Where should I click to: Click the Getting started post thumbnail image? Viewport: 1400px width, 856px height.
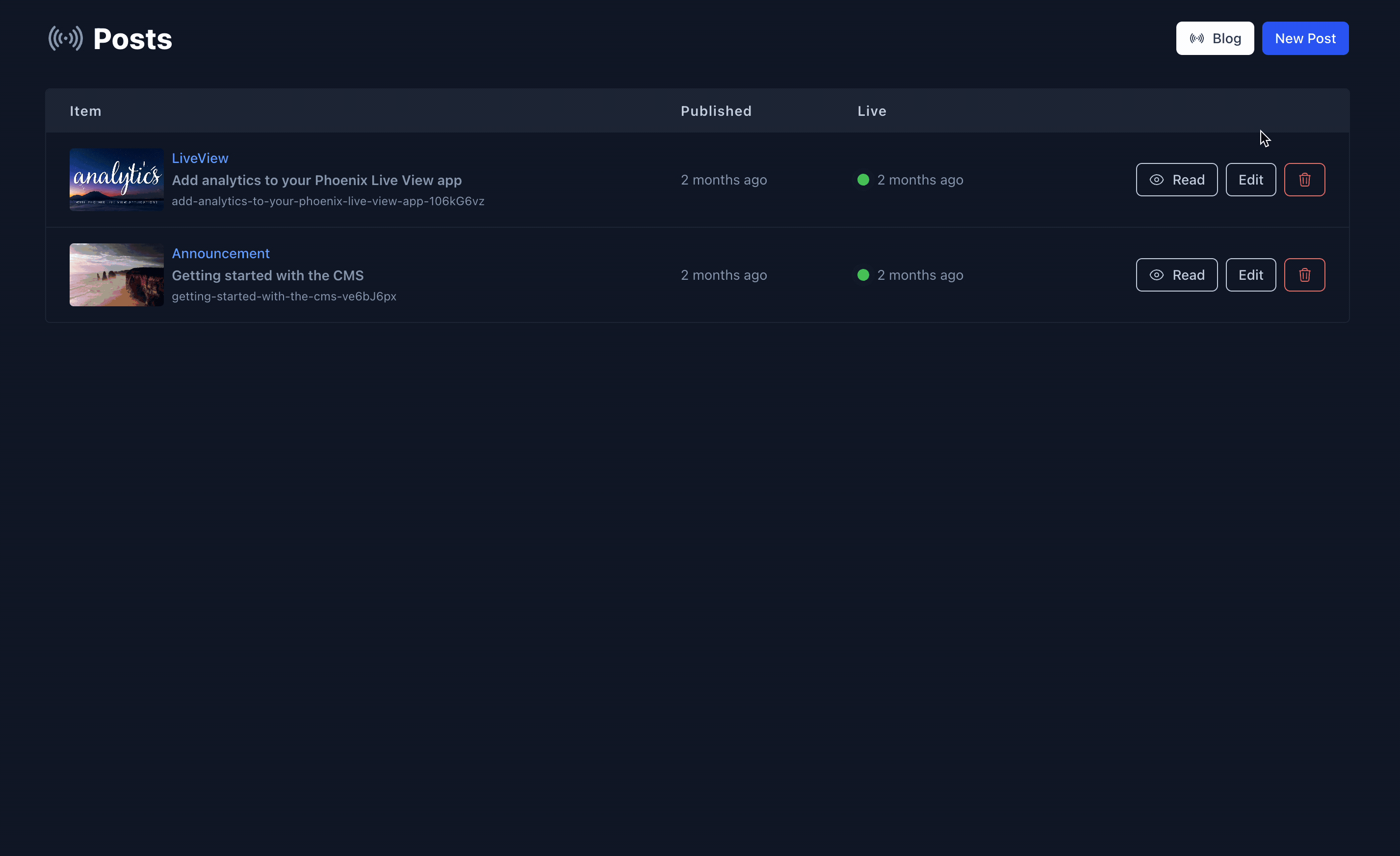(116, 274)
